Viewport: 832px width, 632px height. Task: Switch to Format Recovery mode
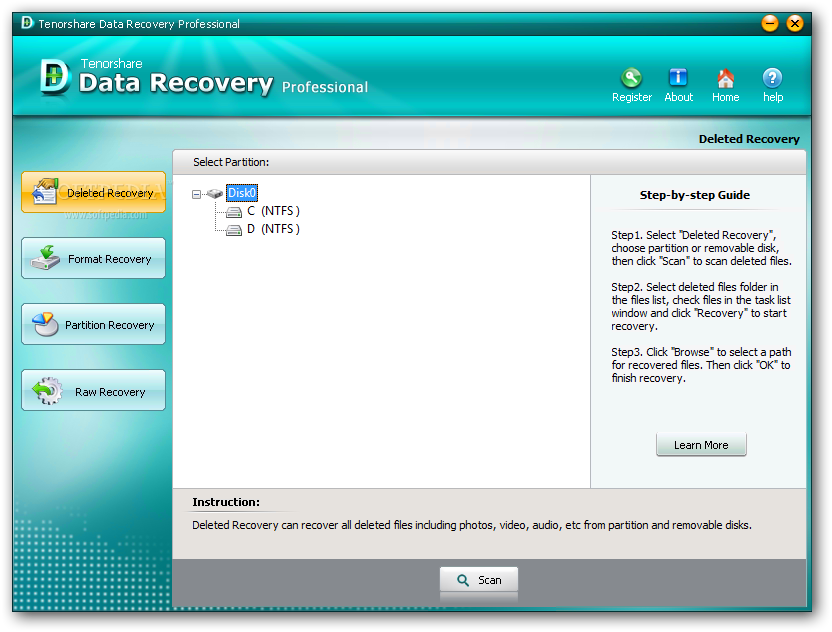[93, 258]
